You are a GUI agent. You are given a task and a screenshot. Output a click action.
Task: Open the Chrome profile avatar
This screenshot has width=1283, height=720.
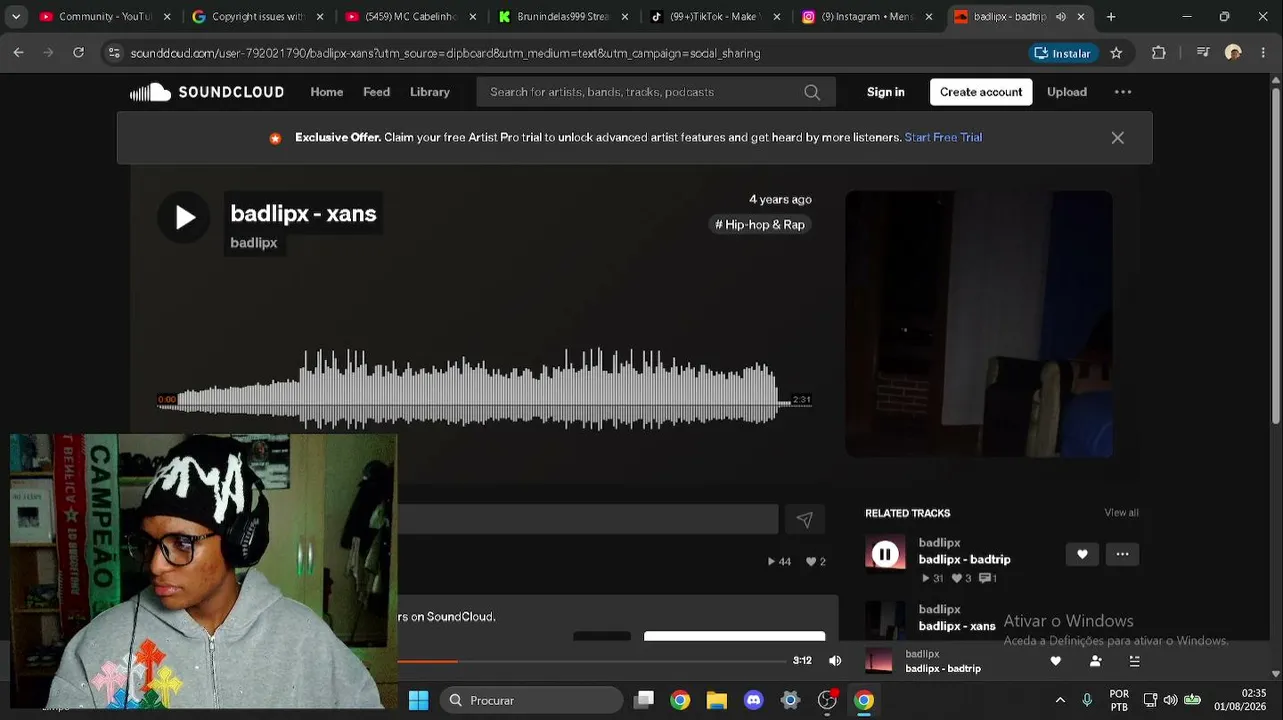(1233, 53)
